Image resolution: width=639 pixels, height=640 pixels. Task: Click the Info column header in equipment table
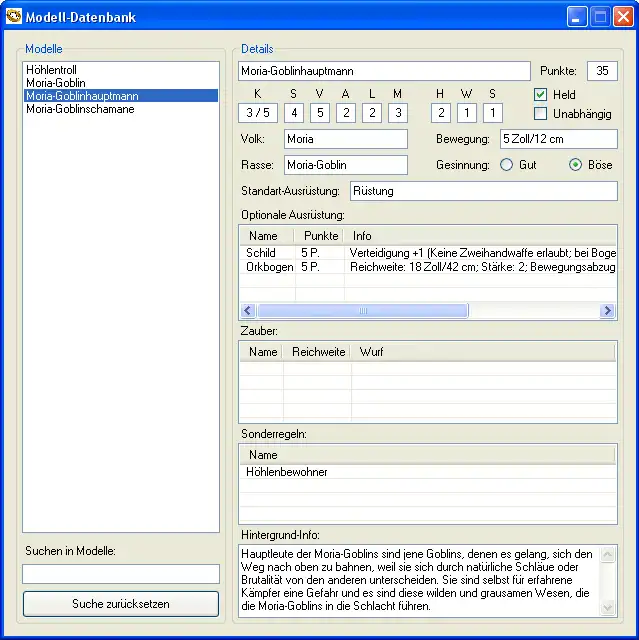click(479, 236)
